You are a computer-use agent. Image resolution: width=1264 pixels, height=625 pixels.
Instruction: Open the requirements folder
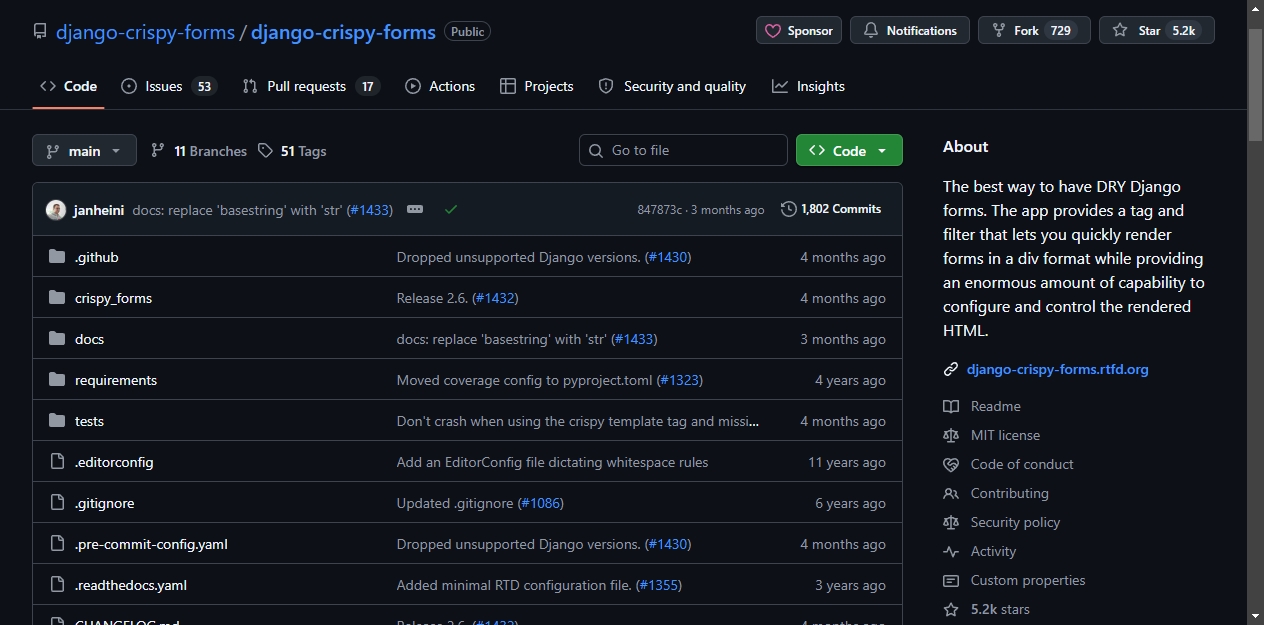coord(116,380)
